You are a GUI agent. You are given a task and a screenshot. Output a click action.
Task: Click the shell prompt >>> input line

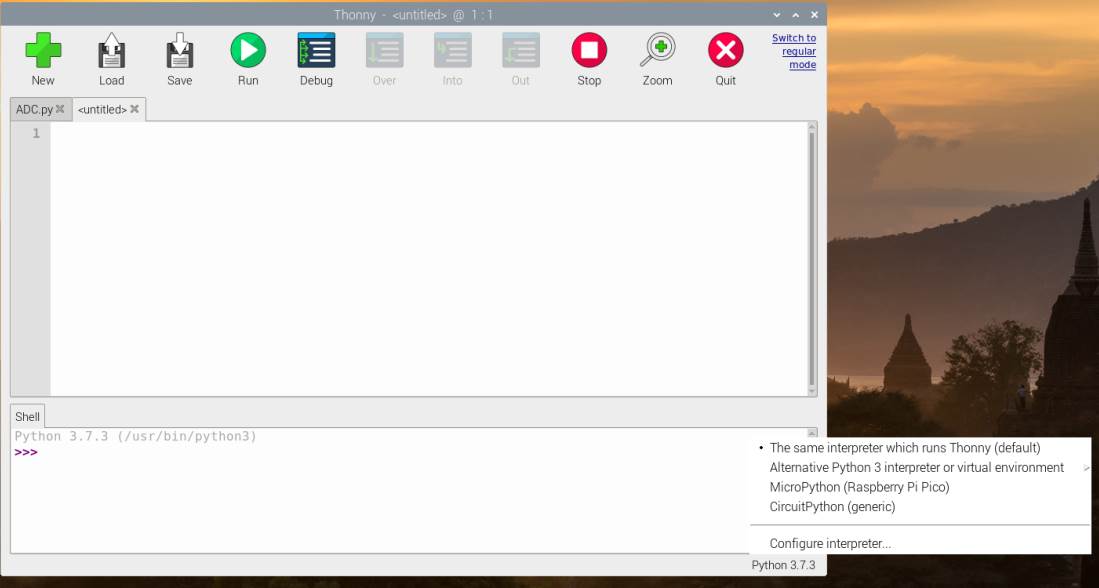tap(27, 452)
